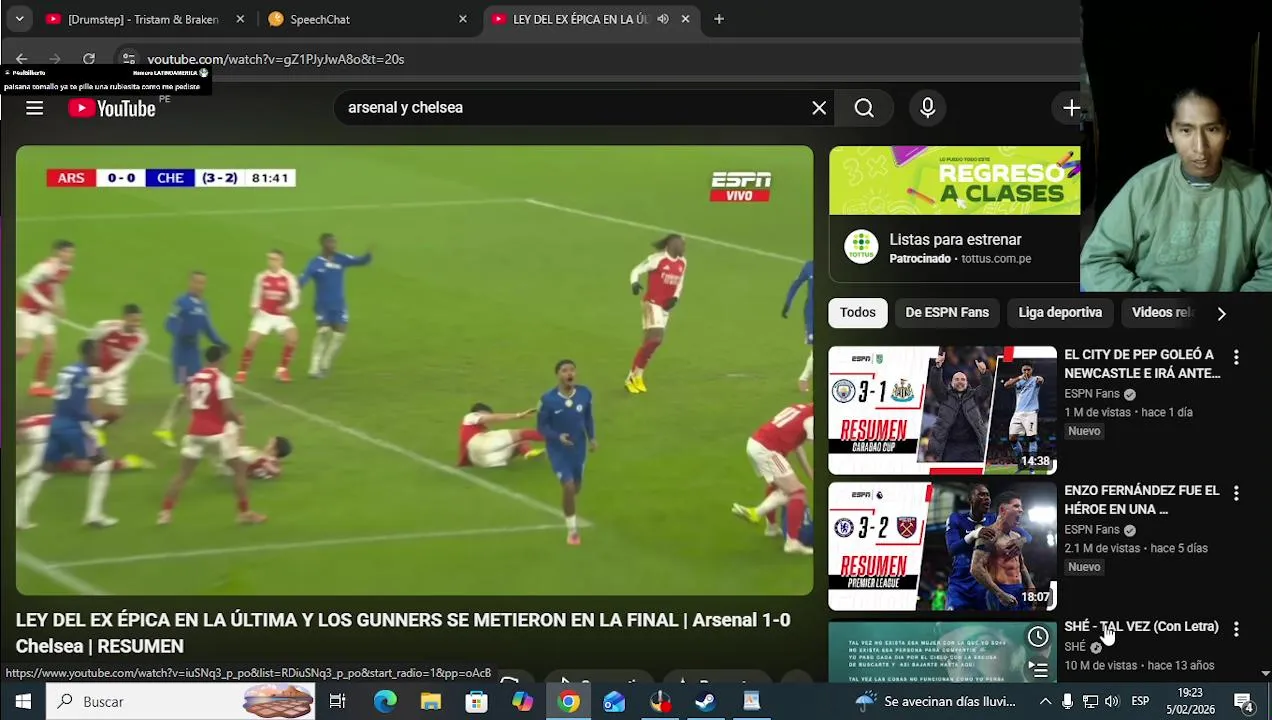This screenshot has width=1272, height=720.
Task: Open File Explorer from the taskbar
Action: [430, 702]
